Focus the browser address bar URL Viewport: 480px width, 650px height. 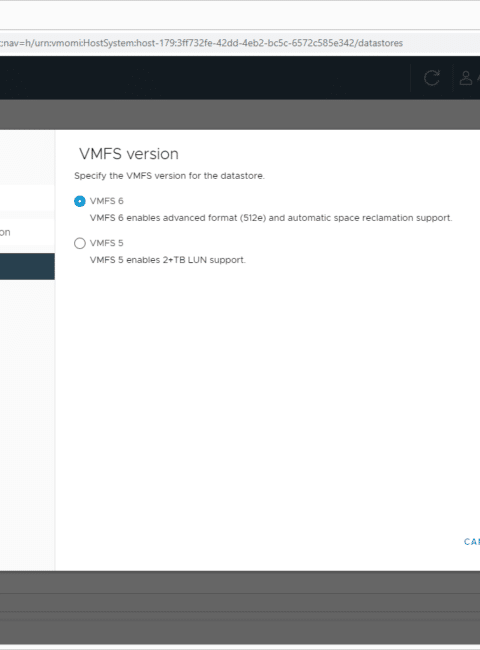click(x=201, y=43)
